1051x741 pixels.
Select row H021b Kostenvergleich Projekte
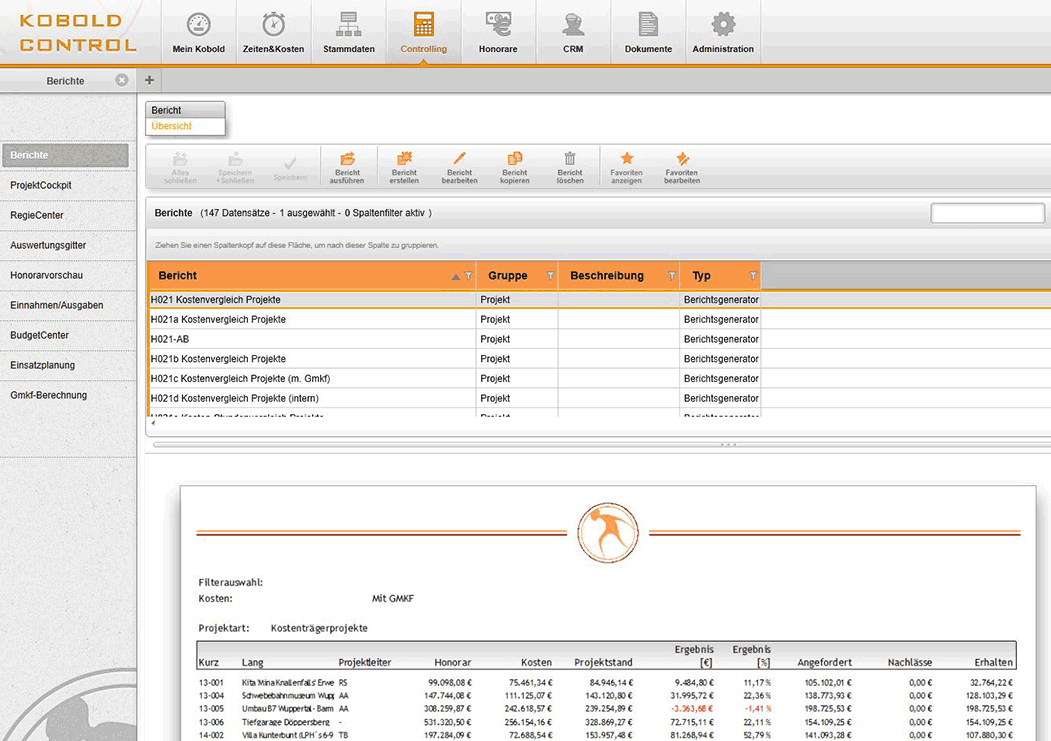(454, 359)
